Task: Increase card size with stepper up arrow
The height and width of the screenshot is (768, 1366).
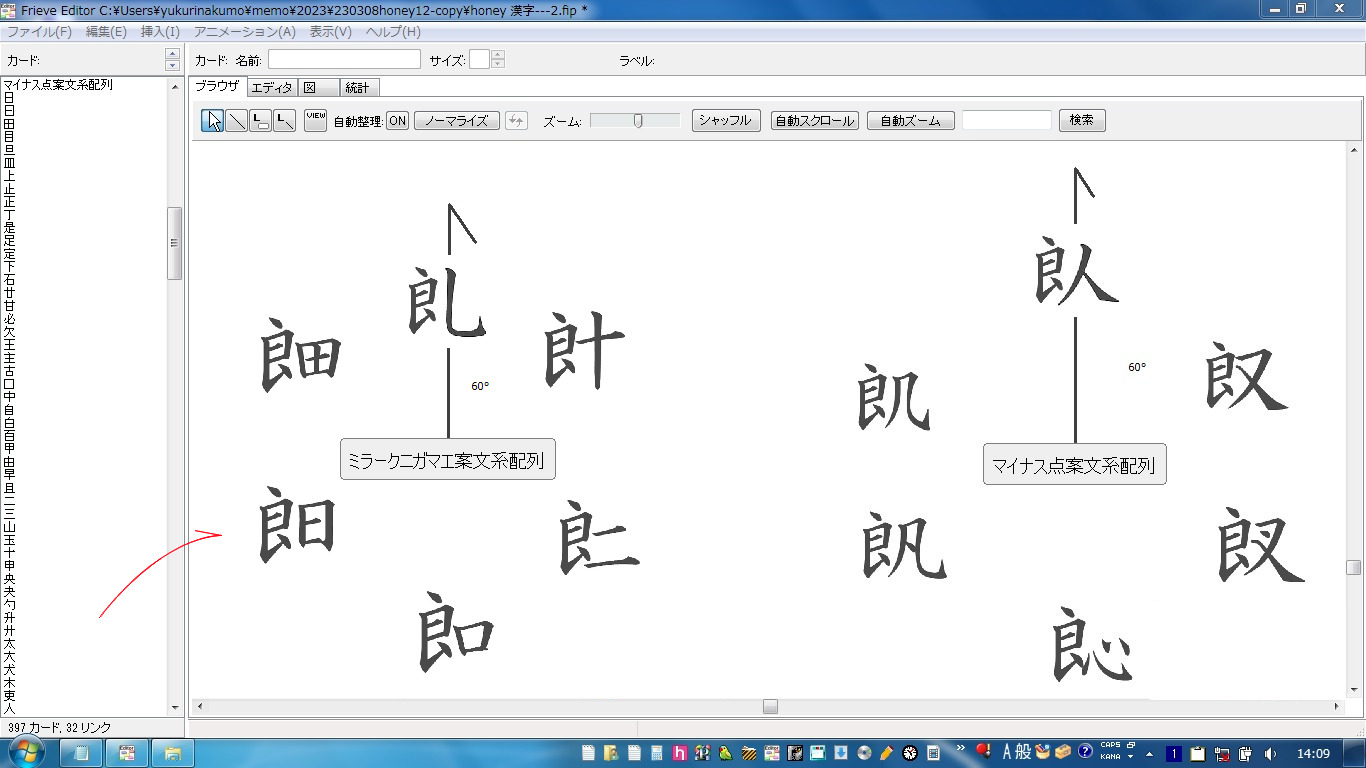Action: 498,55
